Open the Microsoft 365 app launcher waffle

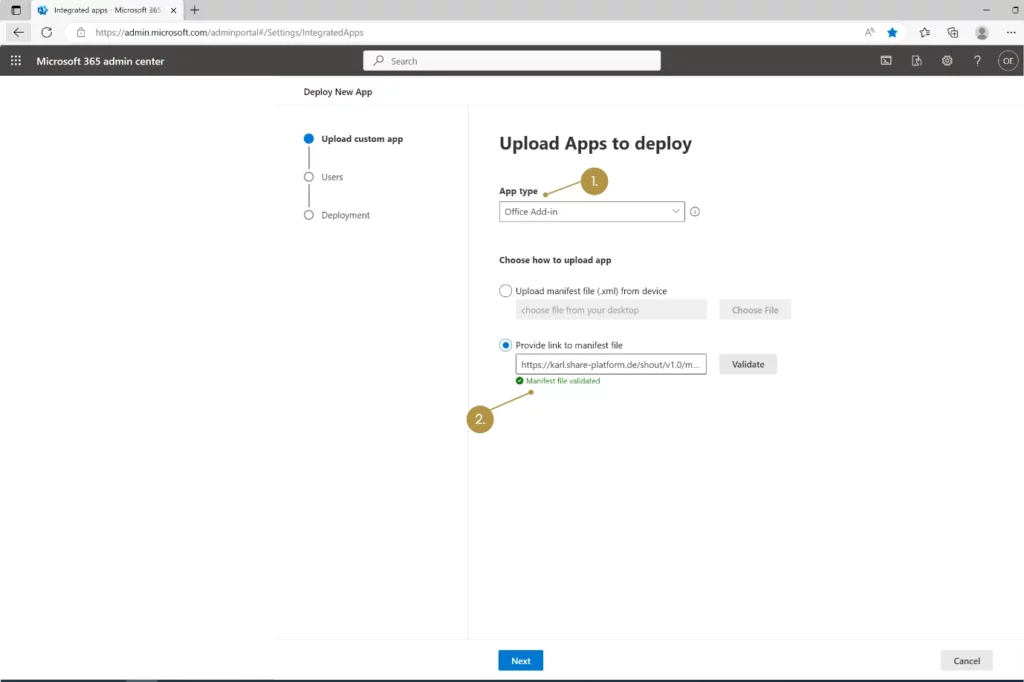coord(16,61)
